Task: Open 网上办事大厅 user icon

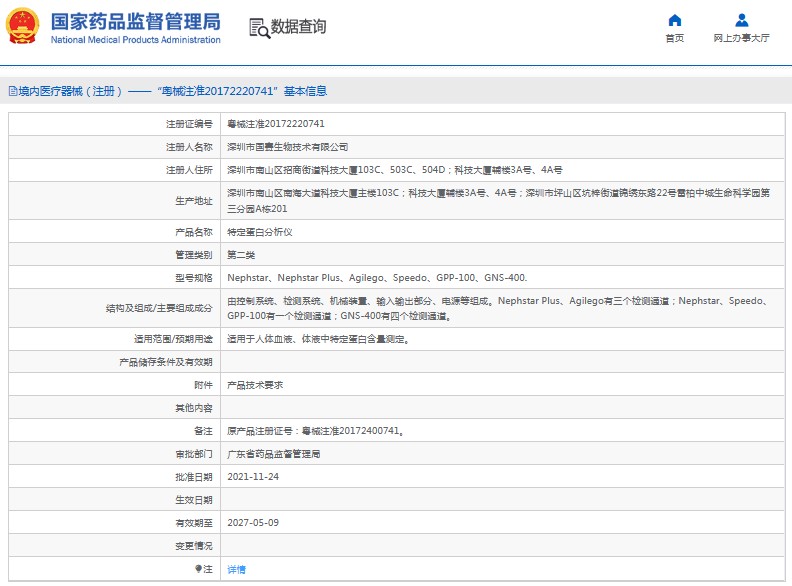Action: click(741, 20)
